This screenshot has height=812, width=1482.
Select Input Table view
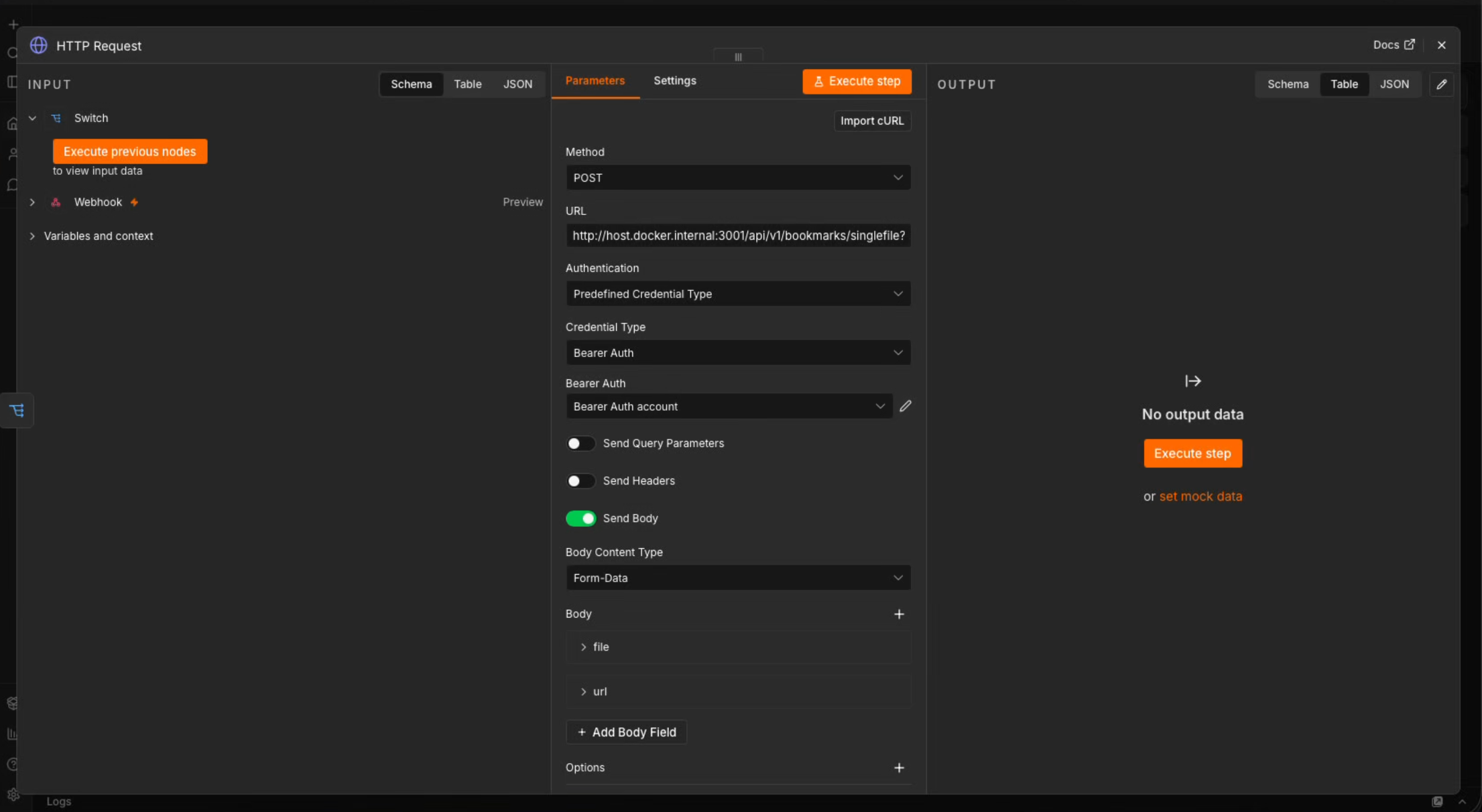(468, 84)
